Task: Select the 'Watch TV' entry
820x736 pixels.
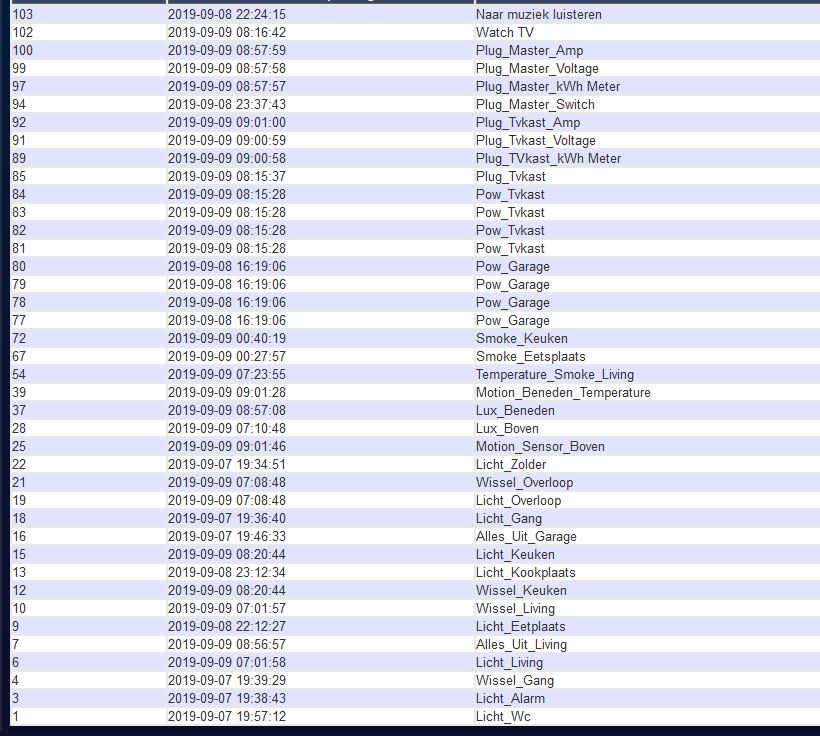Action: (x=504, y=33)
